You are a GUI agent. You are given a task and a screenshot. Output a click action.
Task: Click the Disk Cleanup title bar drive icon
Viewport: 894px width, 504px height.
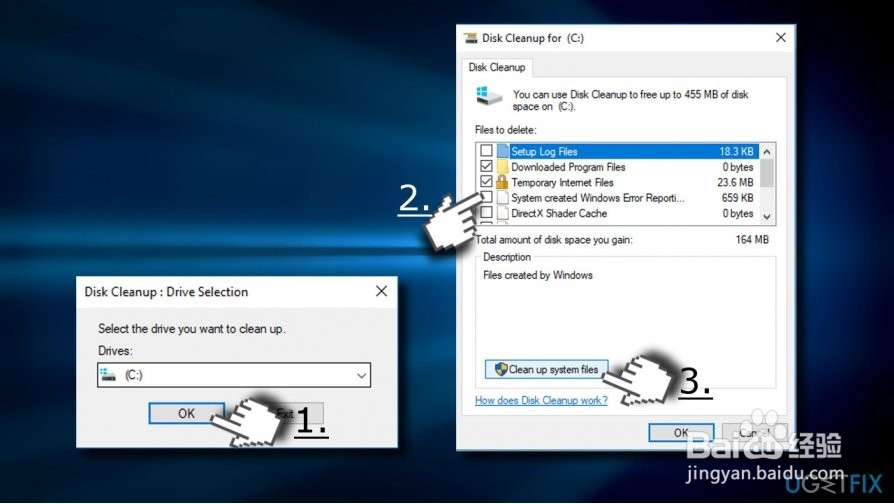click(x=470, y=38)
